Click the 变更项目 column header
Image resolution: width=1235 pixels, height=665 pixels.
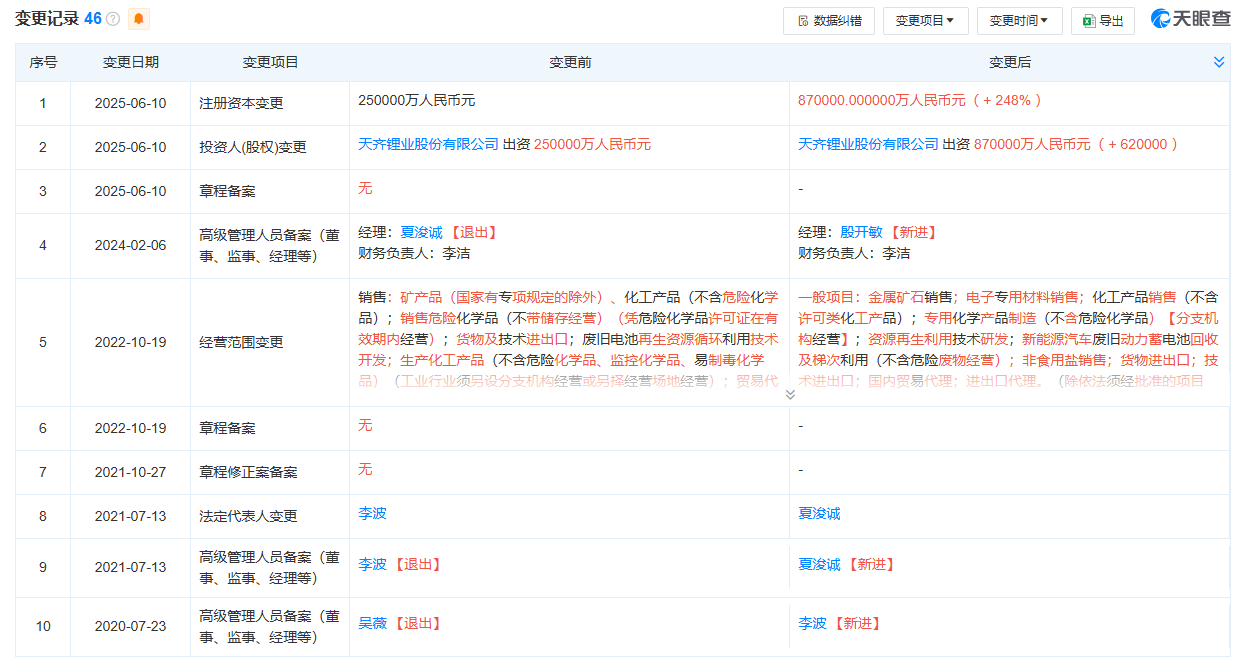(x=270, y=62)
